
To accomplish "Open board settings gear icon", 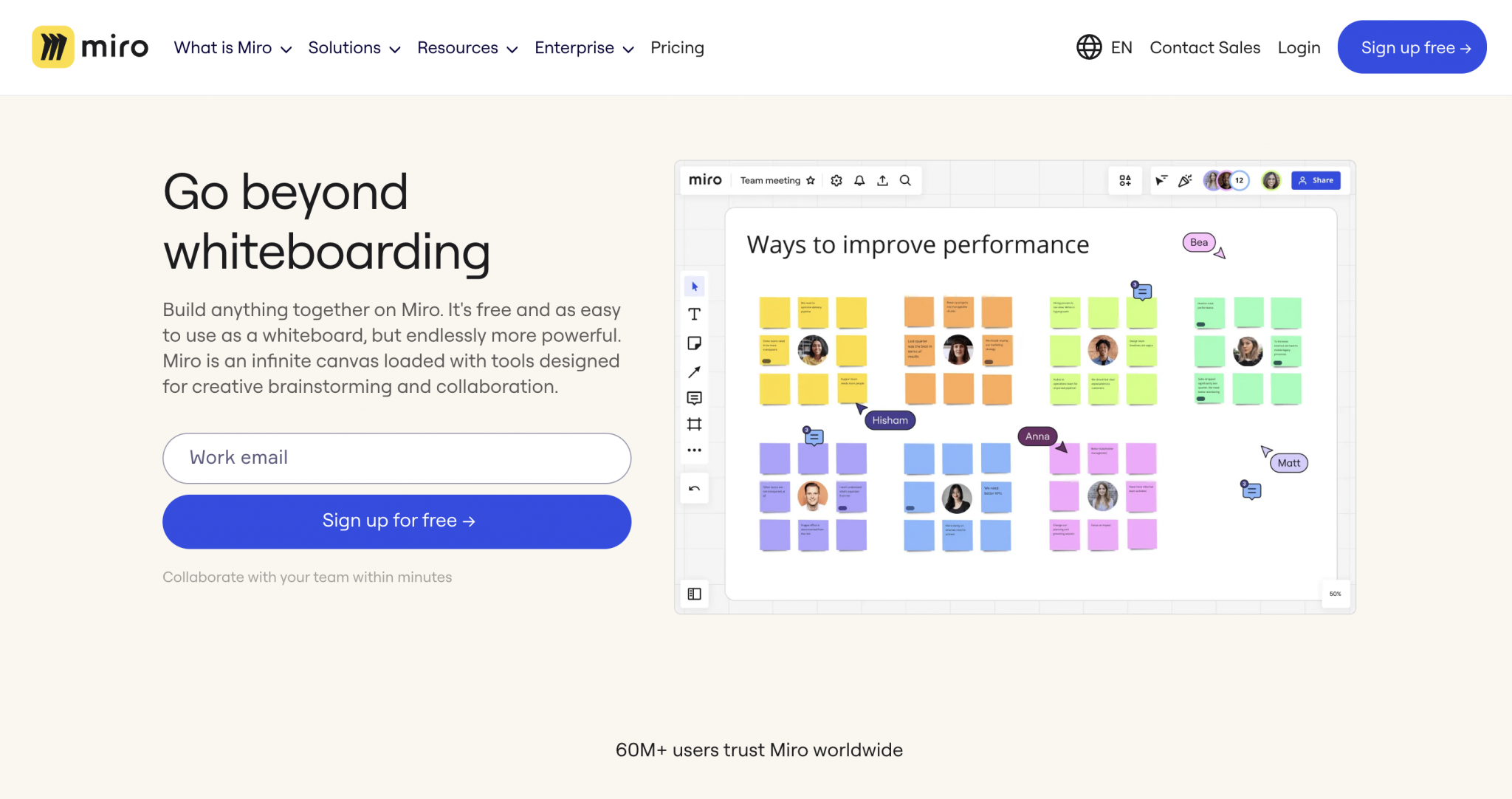I will coord(836,179).
